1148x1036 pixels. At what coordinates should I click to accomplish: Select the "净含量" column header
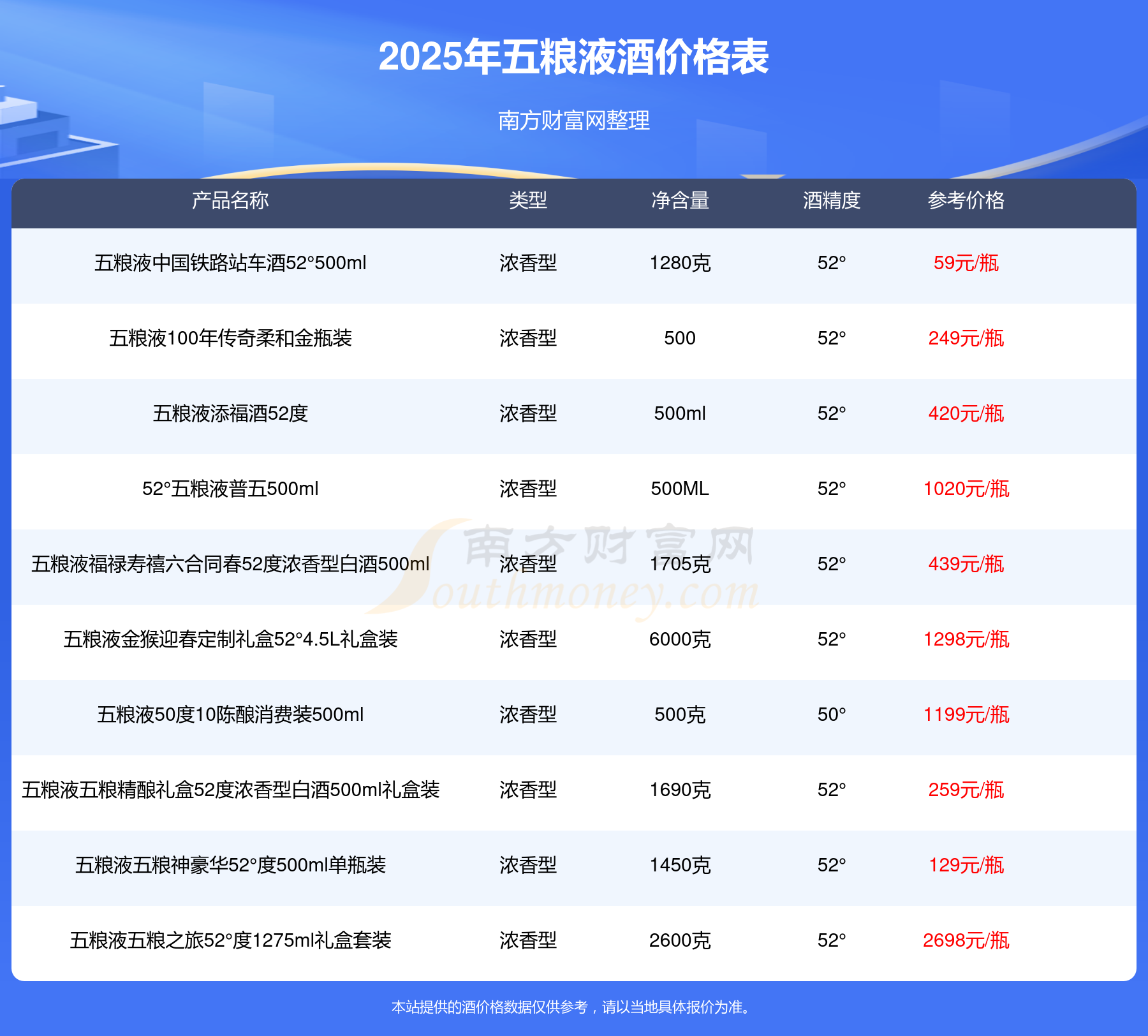(680, 200)
